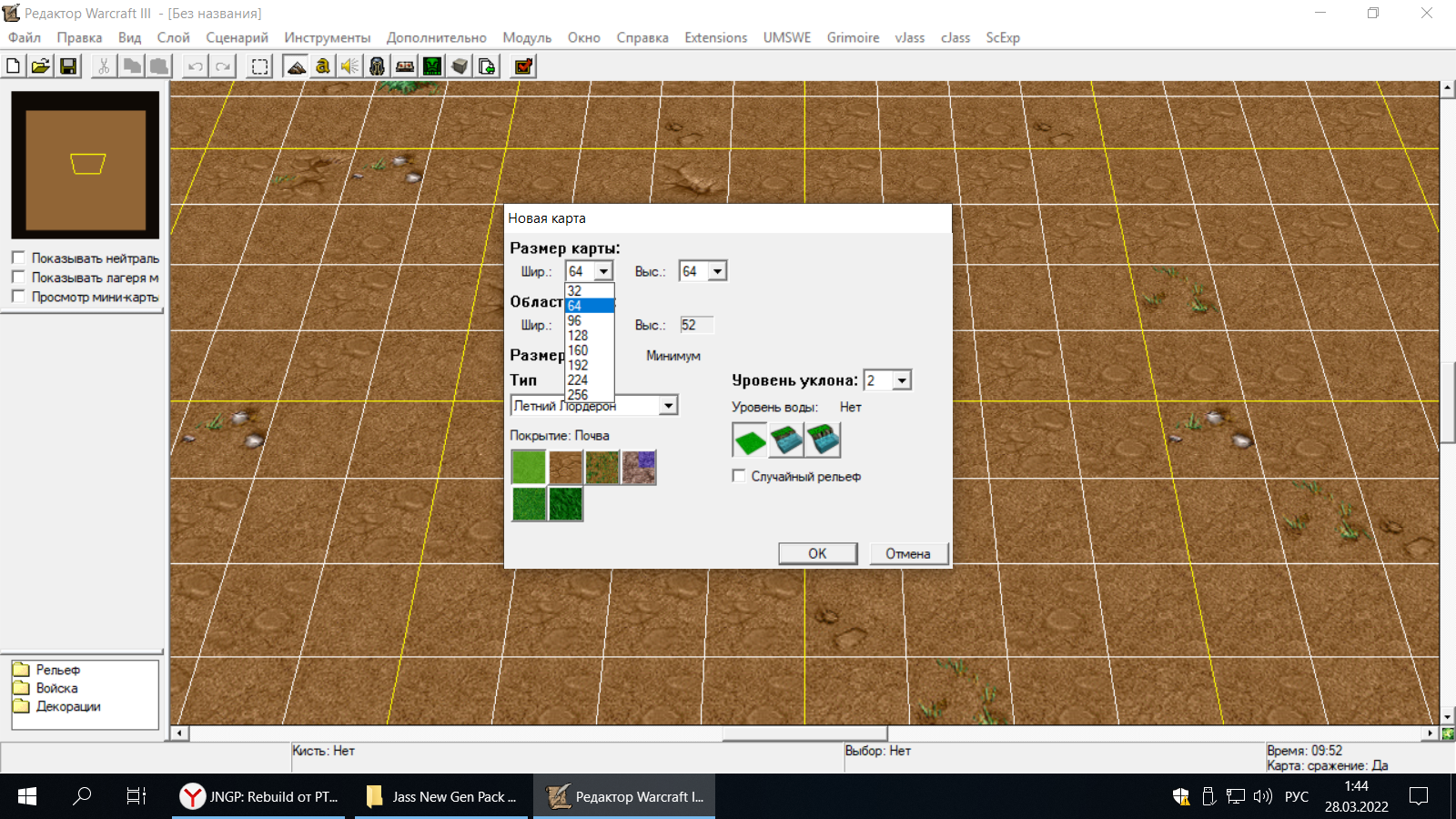Expand the Летний Лордерон tileset dropdown

coord(669,406)
